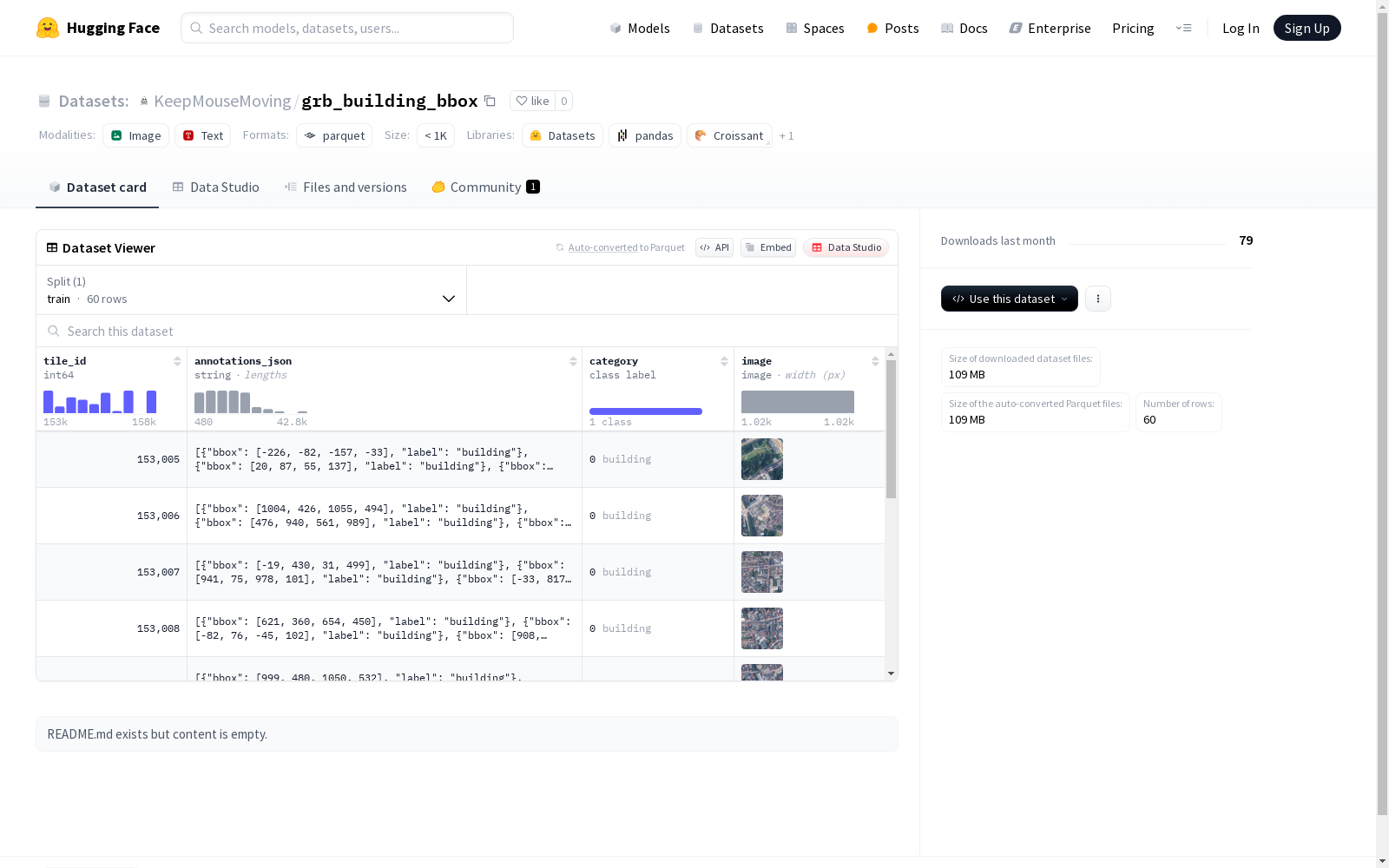Image resolution: width=1389 pixels, height=868 pixels.
Task: Click the Datasets stack icon beside title
Action: coord(44,102)
